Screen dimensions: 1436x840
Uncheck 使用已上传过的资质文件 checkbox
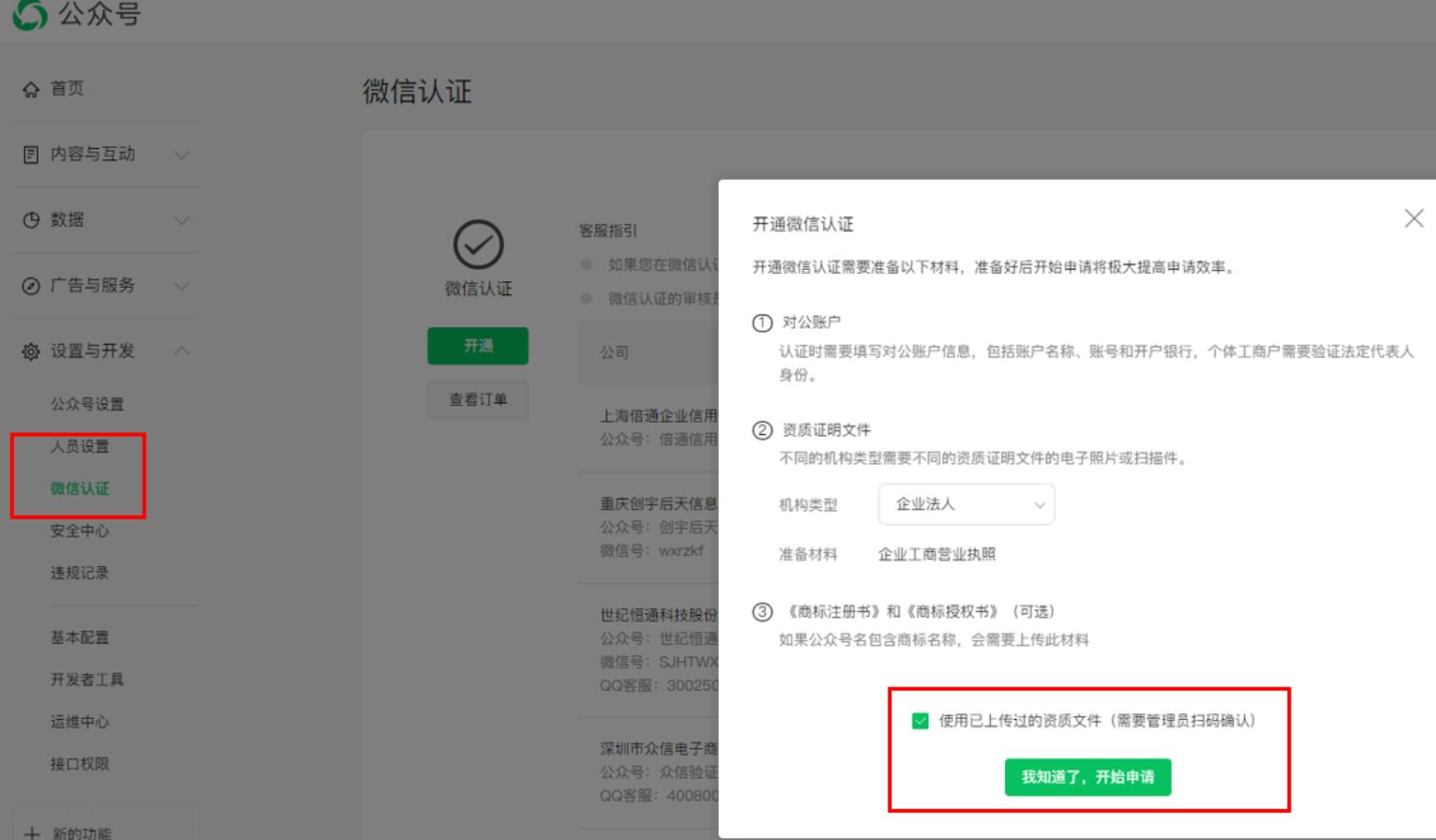920,721
